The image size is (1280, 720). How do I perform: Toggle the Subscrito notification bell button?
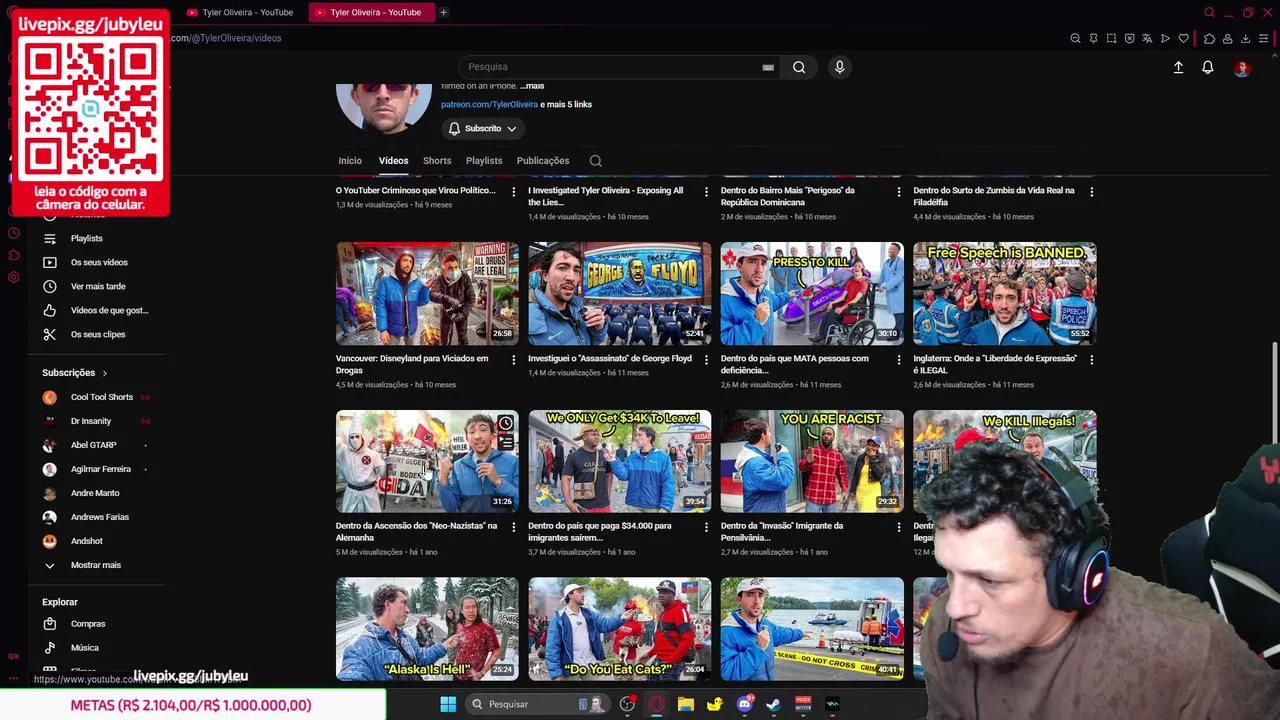click(483, 128)
